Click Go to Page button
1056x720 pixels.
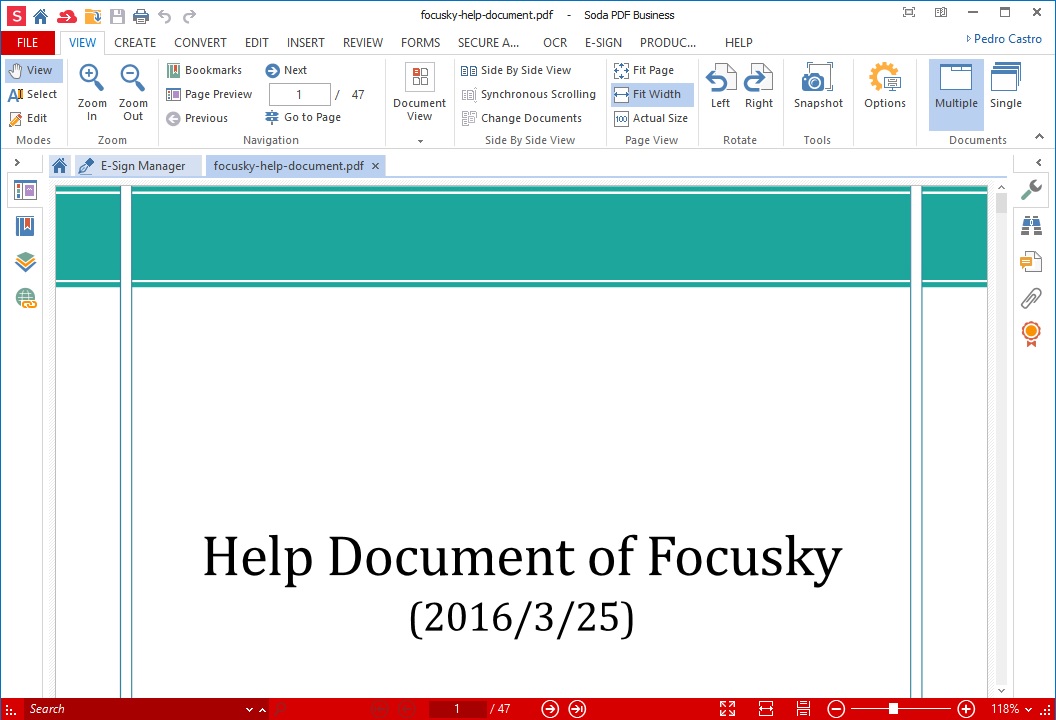click(x=303, y=117)
